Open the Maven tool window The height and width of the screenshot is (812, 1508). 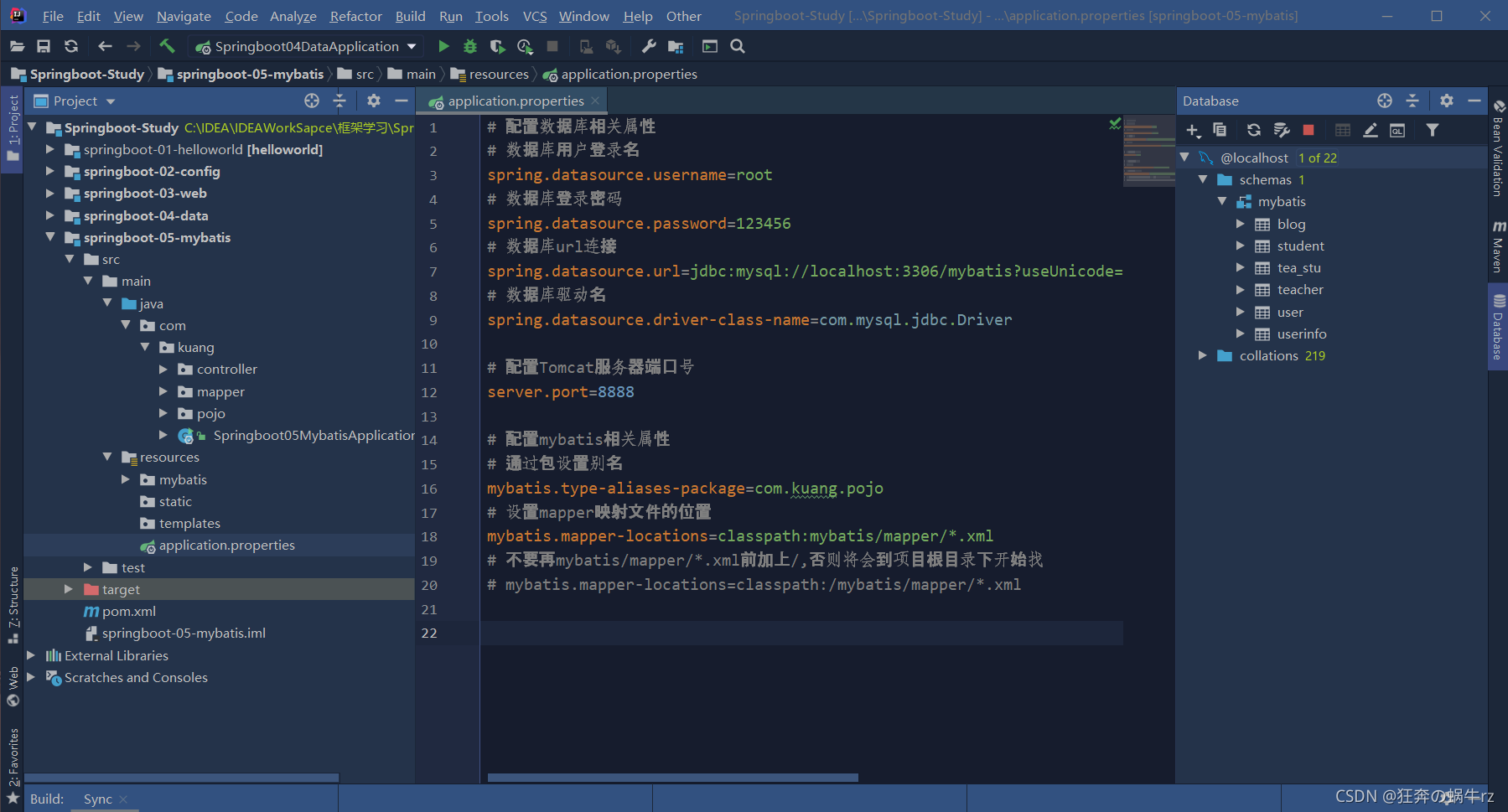coord(1498,246)
